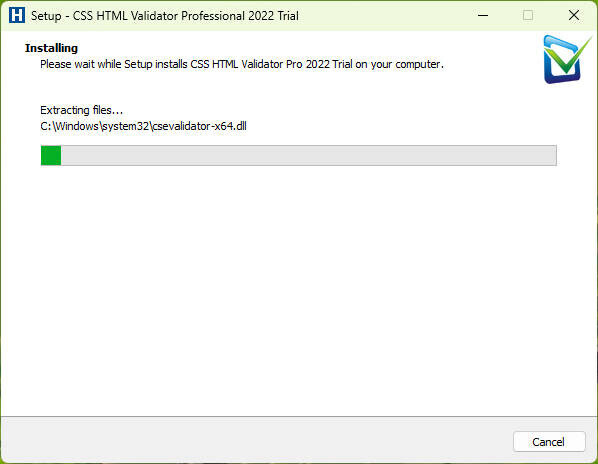Click the 'Validator Pro 2022 Trial' text in message

297,64
